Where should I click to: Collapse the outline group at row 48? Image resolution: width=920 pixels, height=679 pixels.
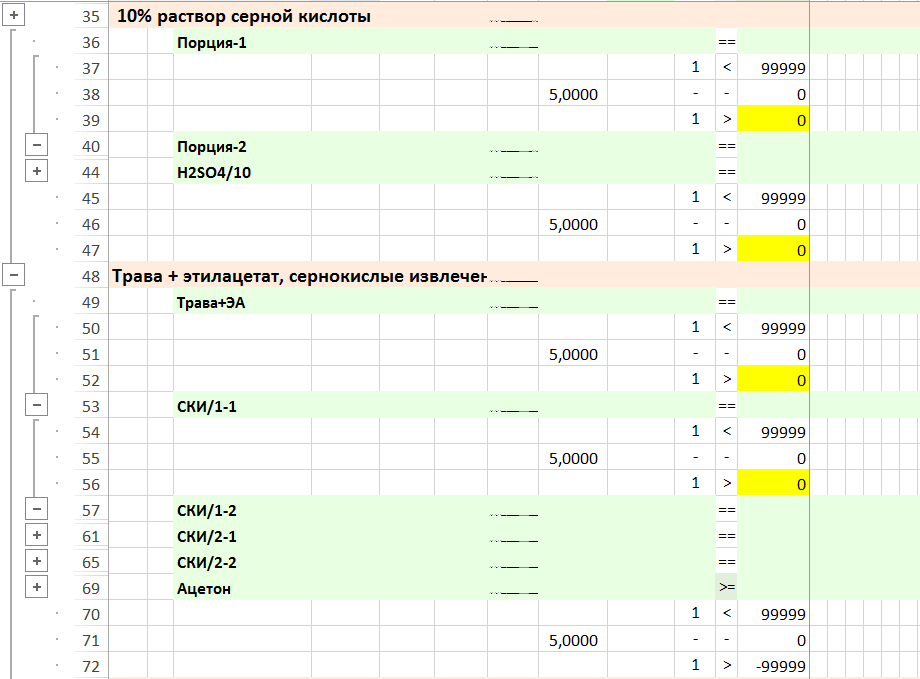pos(15,276)
